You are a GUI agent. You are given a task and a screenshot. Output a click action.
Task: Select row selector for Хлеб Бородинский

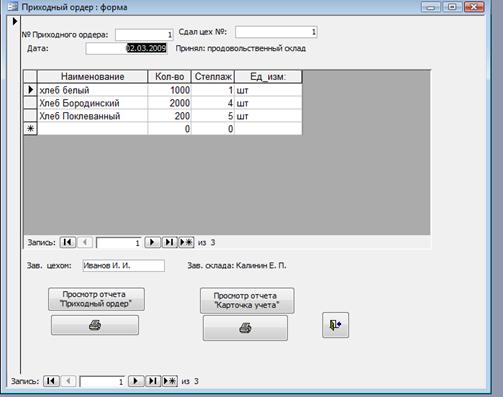coord(30,103)
